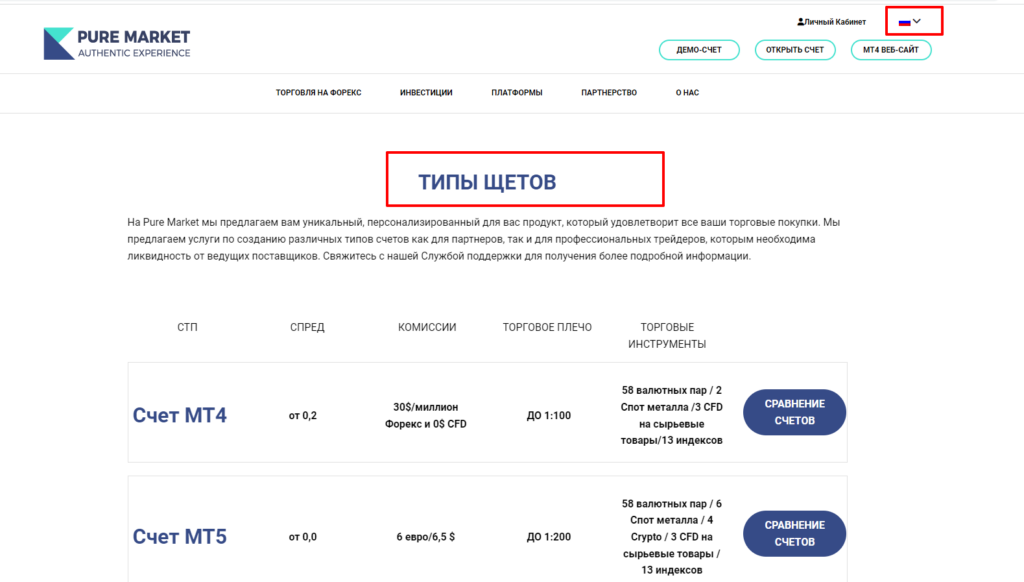Open О НАС menu
The height and width of the screenshot is (582, 1024).
(687, 93)
